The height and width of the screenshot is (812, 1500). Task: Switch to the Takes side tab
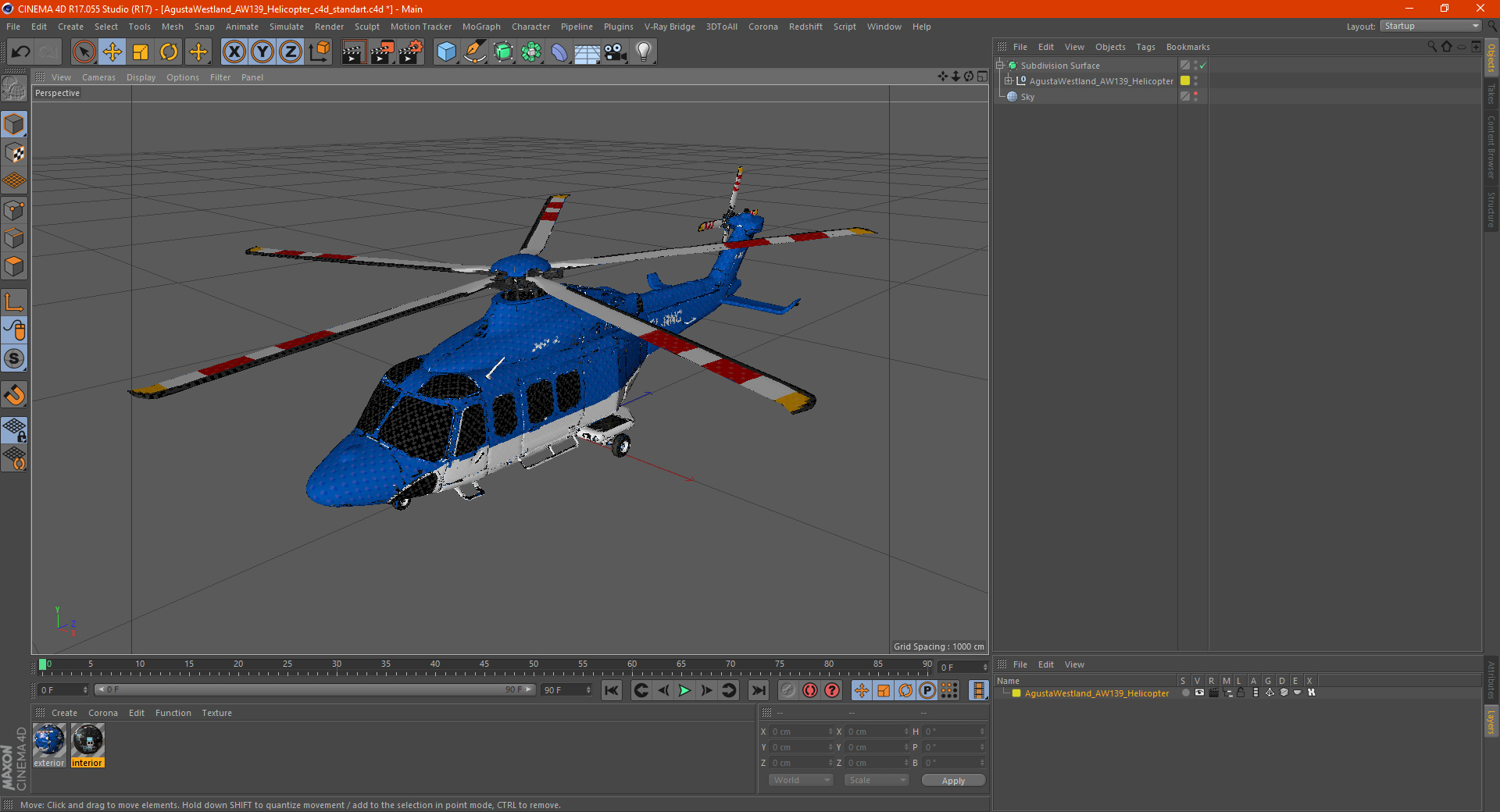coord(1491,94)
